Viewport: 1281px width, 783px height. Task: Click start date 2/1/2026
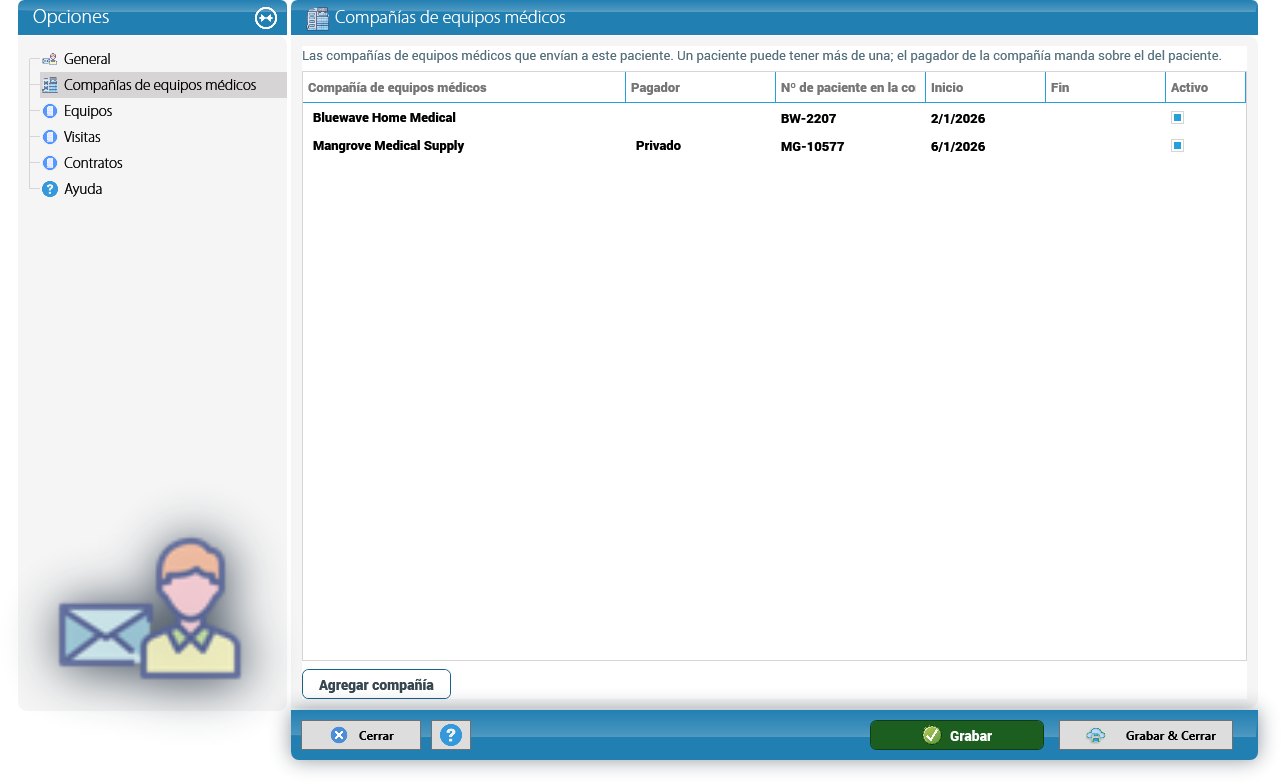tap(958, 119)
